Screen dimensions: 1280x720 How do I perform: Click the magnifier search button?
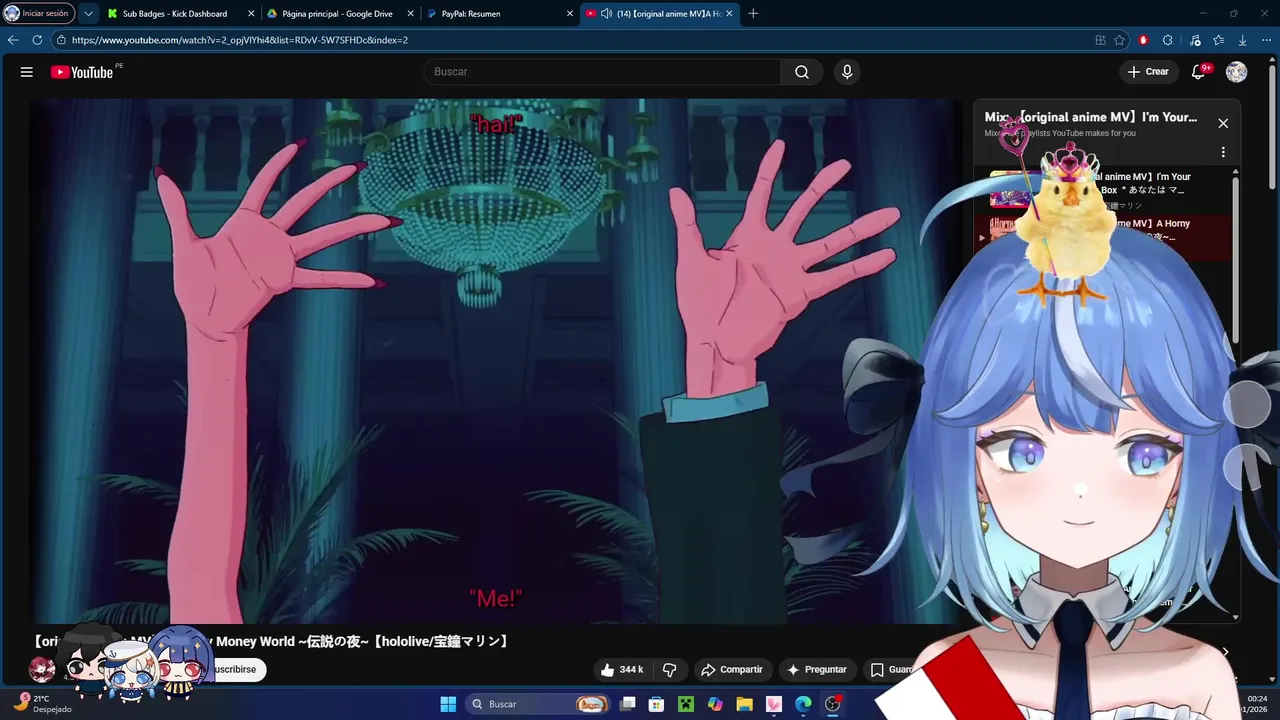pos(802,72)
